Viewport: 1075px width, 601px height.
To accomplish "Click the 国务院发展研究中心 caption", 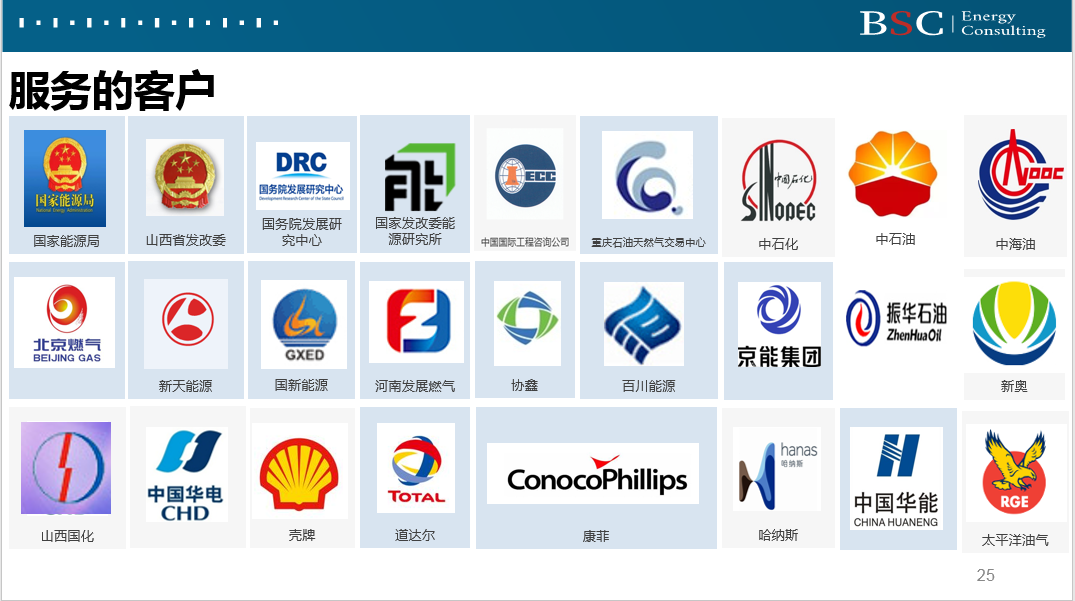I will (302, 232).
